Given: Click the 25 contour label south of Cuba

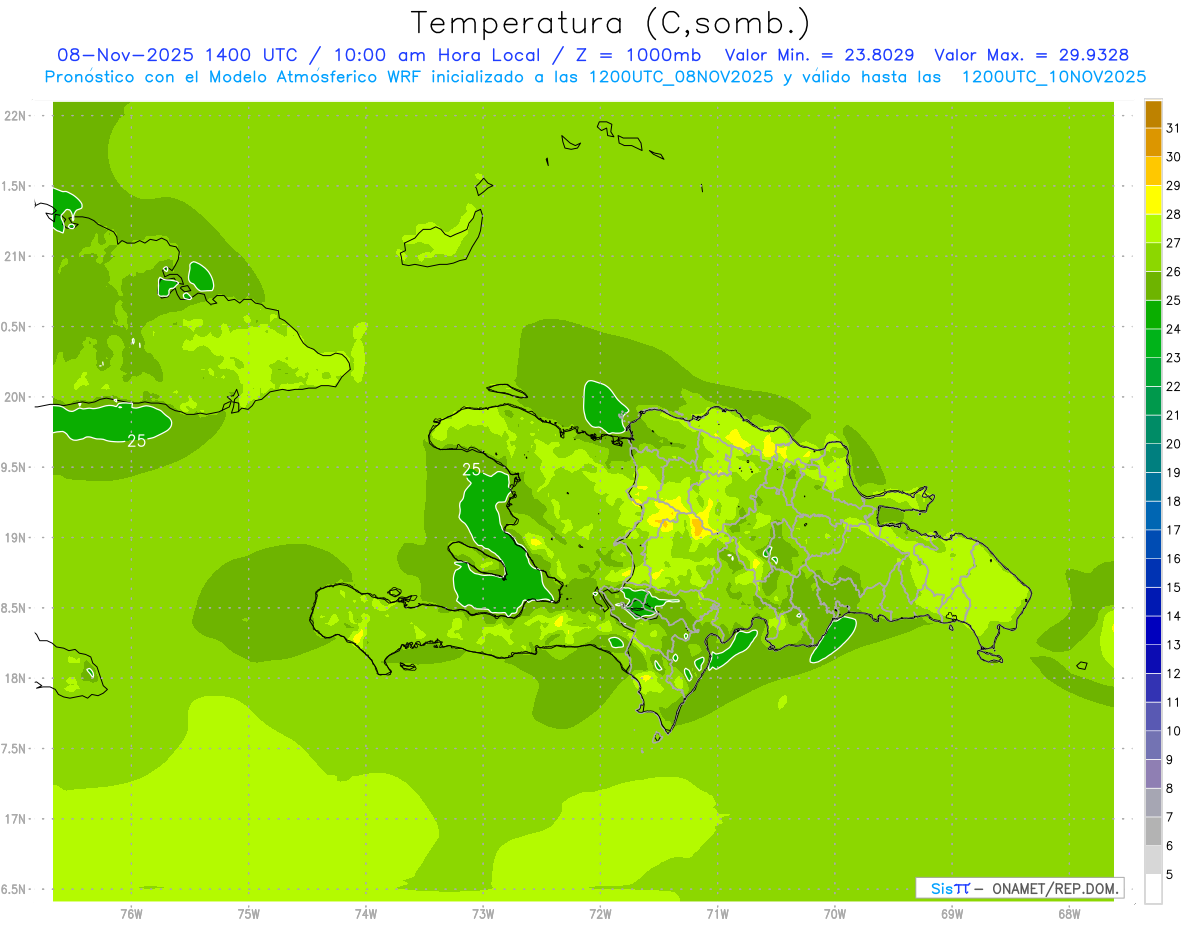Looking at the screenshot, I should (137, 440).
